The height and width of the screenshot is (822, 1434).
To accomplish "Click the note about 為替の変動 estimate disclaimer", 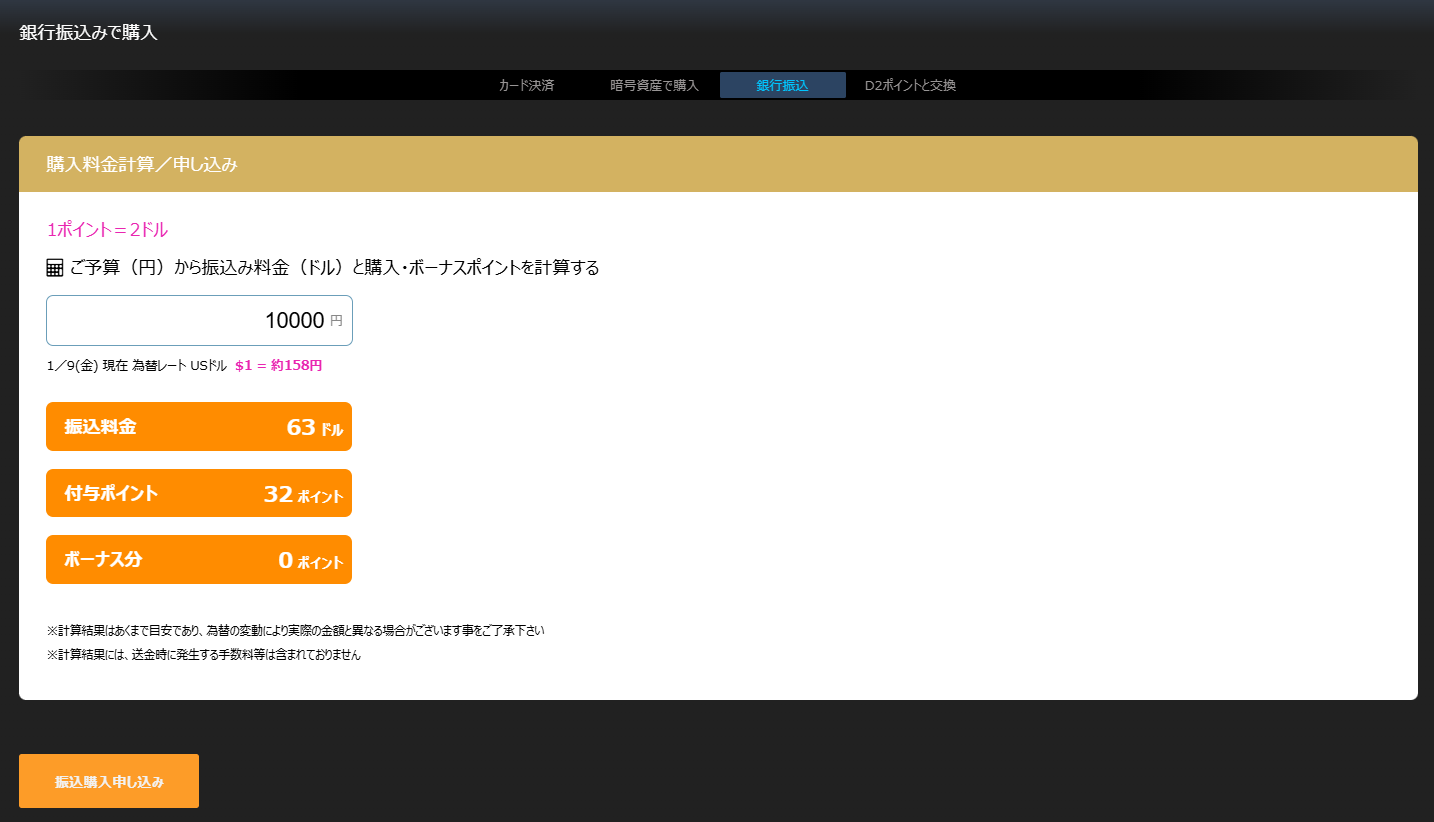I will click(295, 631).
